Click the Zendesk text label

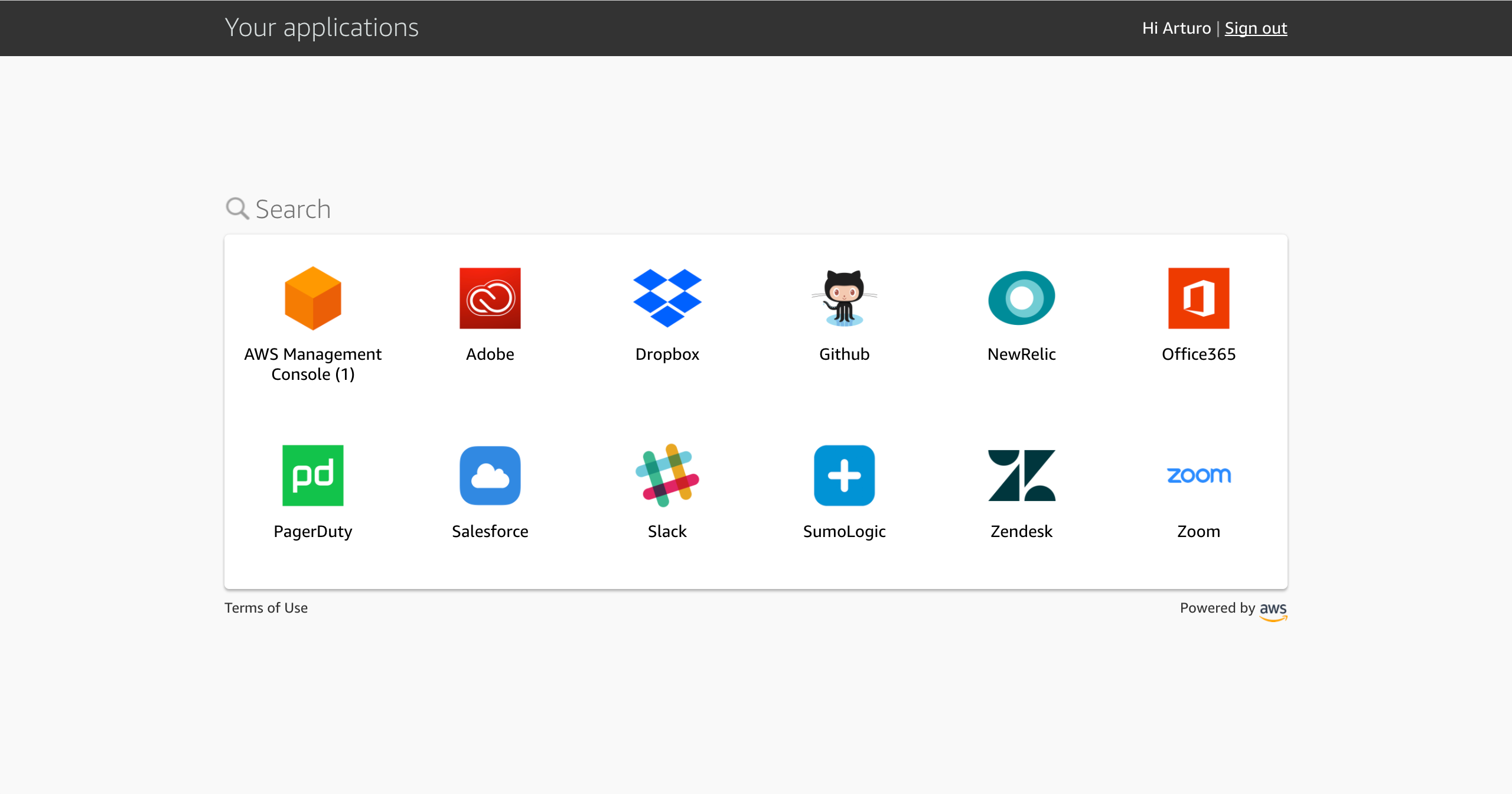point(1022,531)
